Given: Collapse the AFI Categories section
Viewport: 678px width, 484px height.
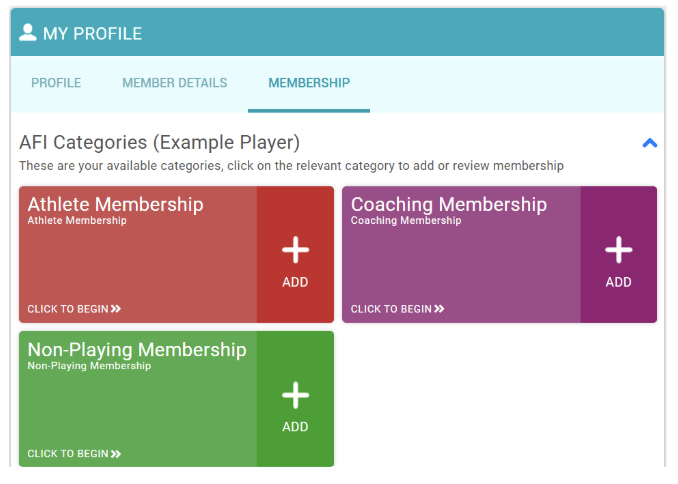Looking at the screenshot, I should [649, 143].
